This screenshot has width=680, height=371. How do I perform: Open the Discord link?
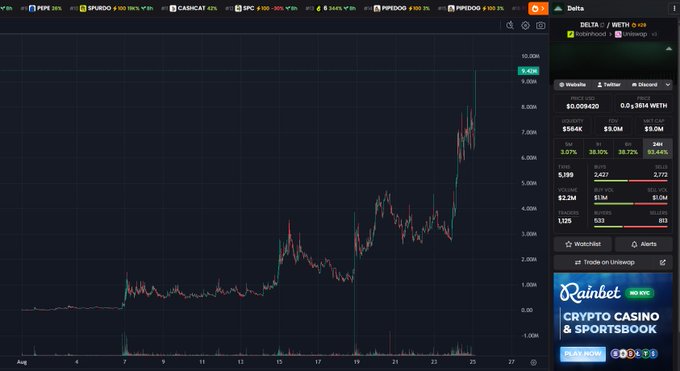[644, 85]
